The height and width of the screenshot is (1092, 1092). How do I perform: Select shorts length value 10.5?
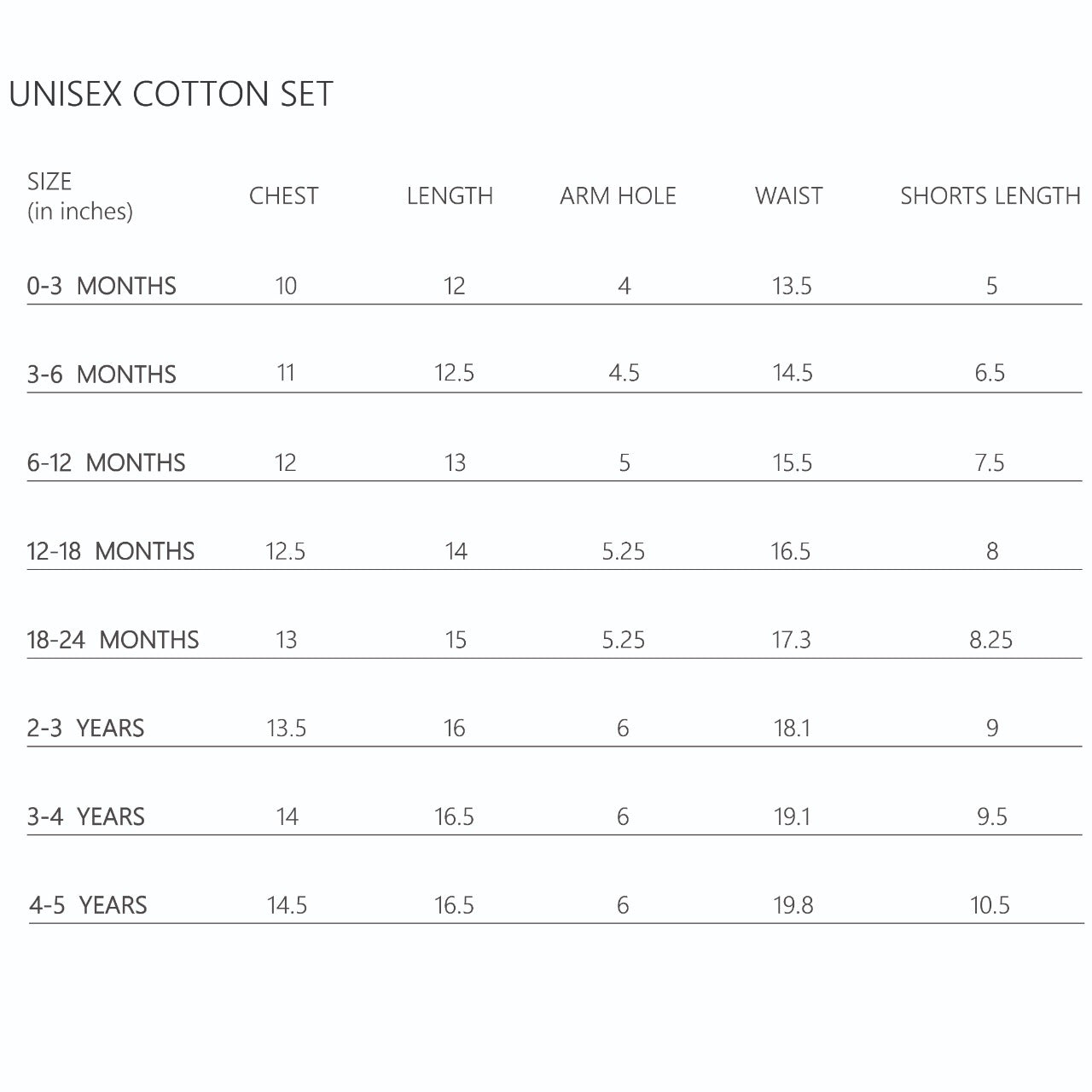tap(990, 905)
